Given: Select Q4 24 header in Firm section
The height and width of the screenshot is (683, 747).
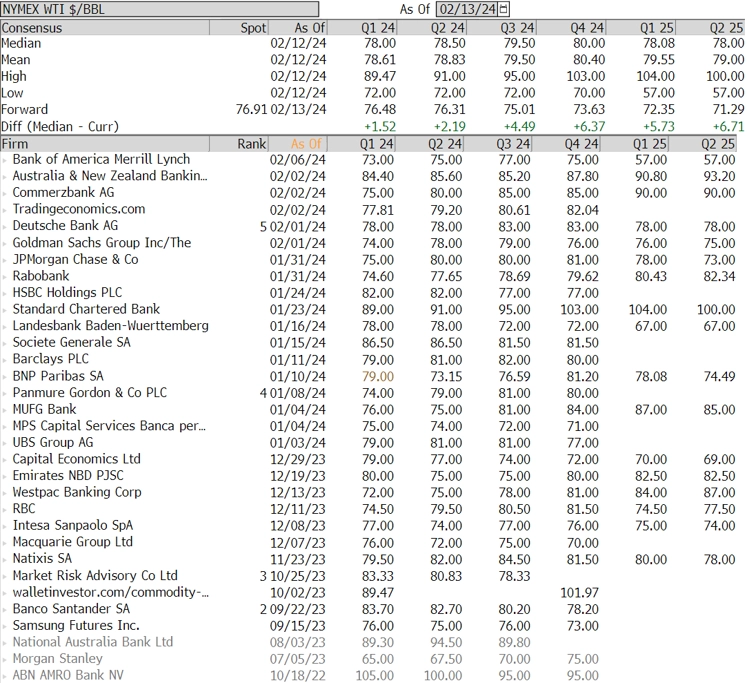Looking at the screenshot, I should click(x=582, y=144).
